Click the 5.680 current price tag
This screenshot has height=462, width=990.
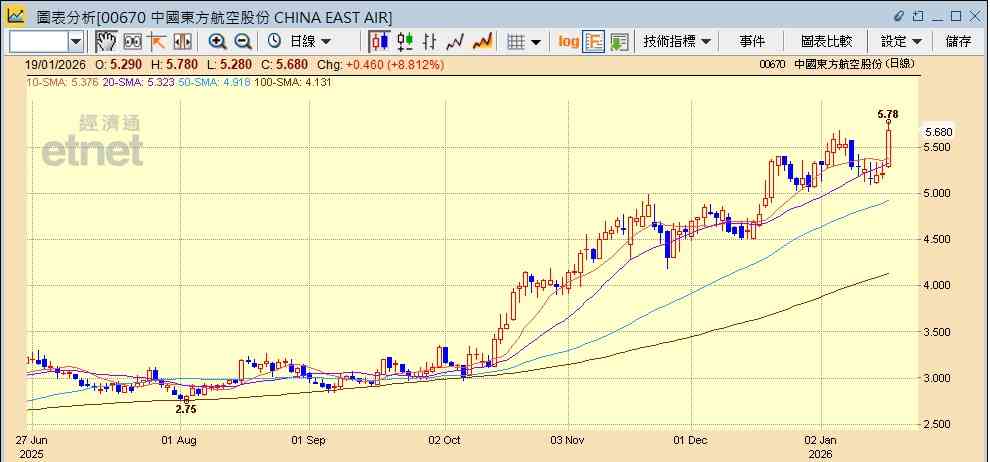point(938,132)
